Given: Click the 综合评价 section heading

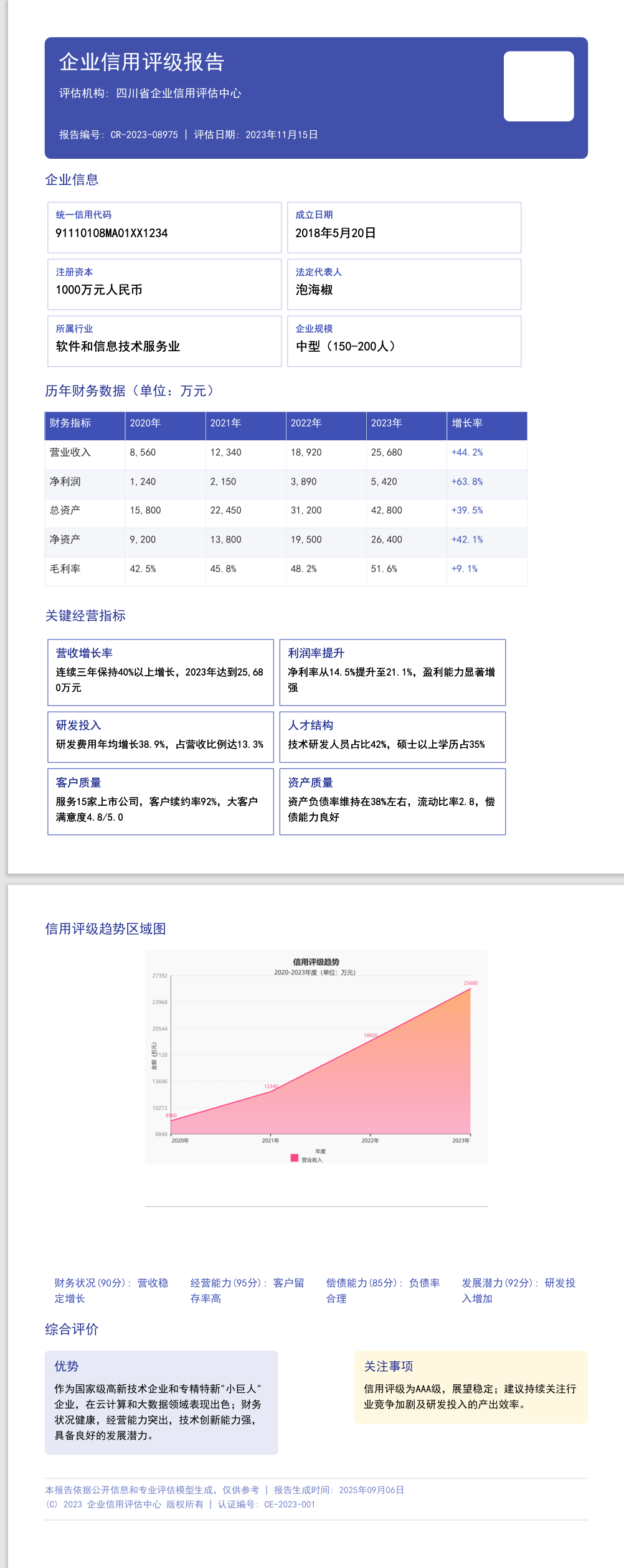Looking at the screenshot, I should (72, 1330).
